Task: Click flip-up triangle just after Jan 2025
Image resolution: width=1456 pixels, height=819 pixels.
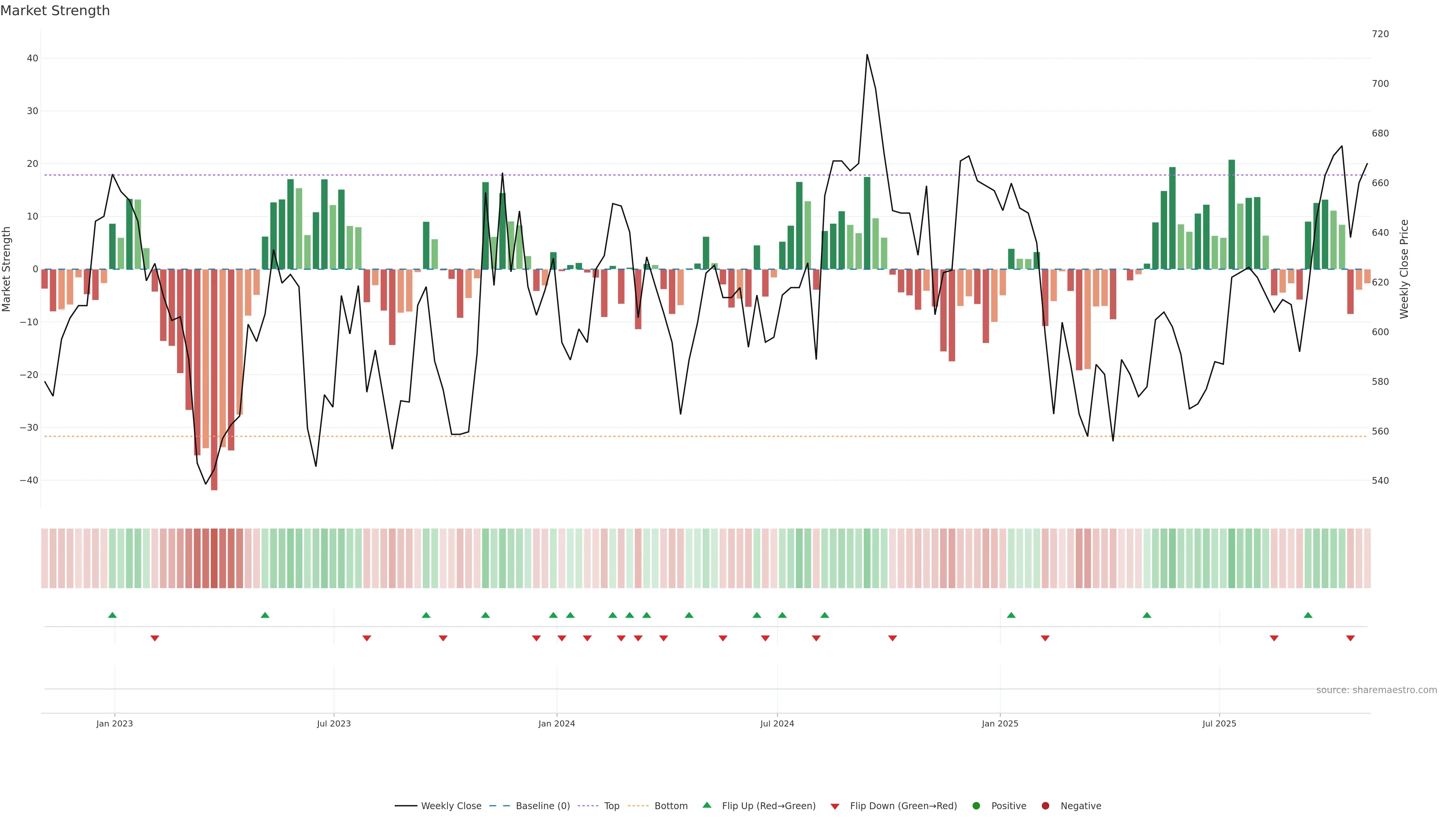Action: pos(1011,615)
